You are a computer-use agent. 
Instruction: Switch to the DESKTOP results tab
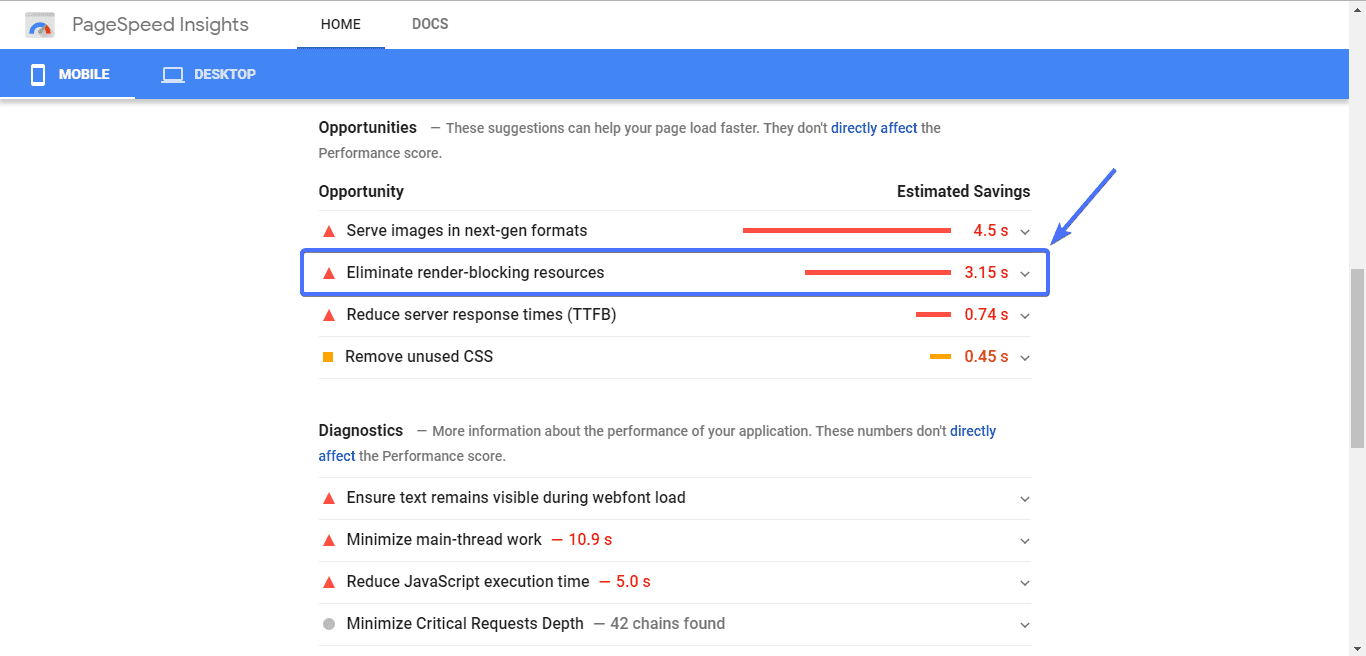point(210,74)
